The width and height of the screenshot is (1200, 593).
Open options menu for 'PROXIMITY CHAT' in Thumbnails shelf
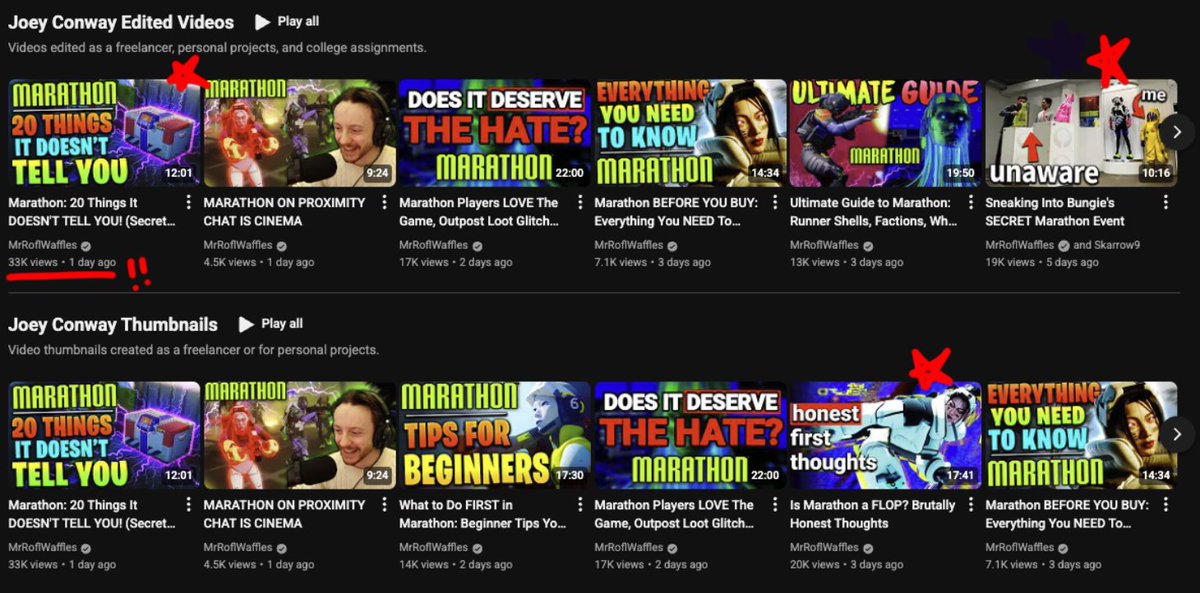(384, 505)
